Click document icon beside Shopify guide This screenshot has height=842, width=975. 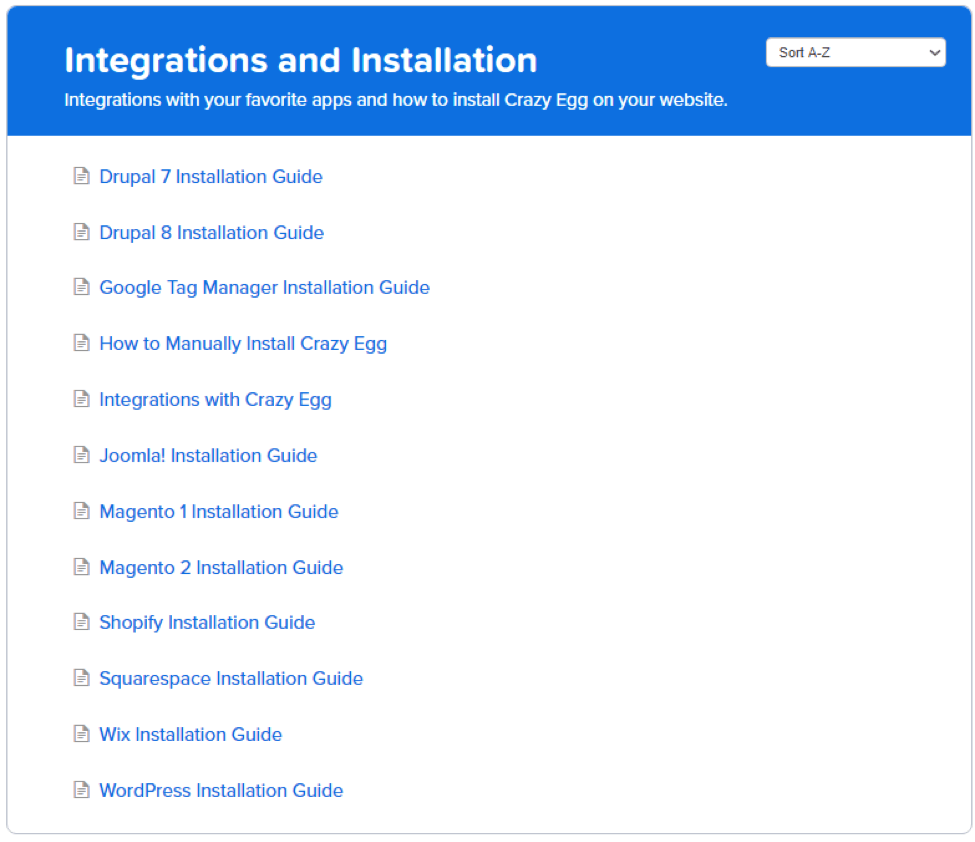pos(81,622)
